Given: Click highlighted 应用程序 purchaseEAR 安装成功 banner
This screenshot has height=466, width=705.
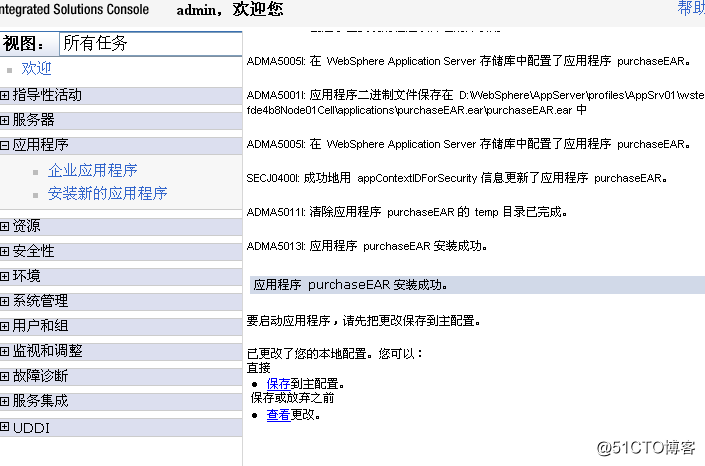Looking at the screenshot, I should (477, 285).
